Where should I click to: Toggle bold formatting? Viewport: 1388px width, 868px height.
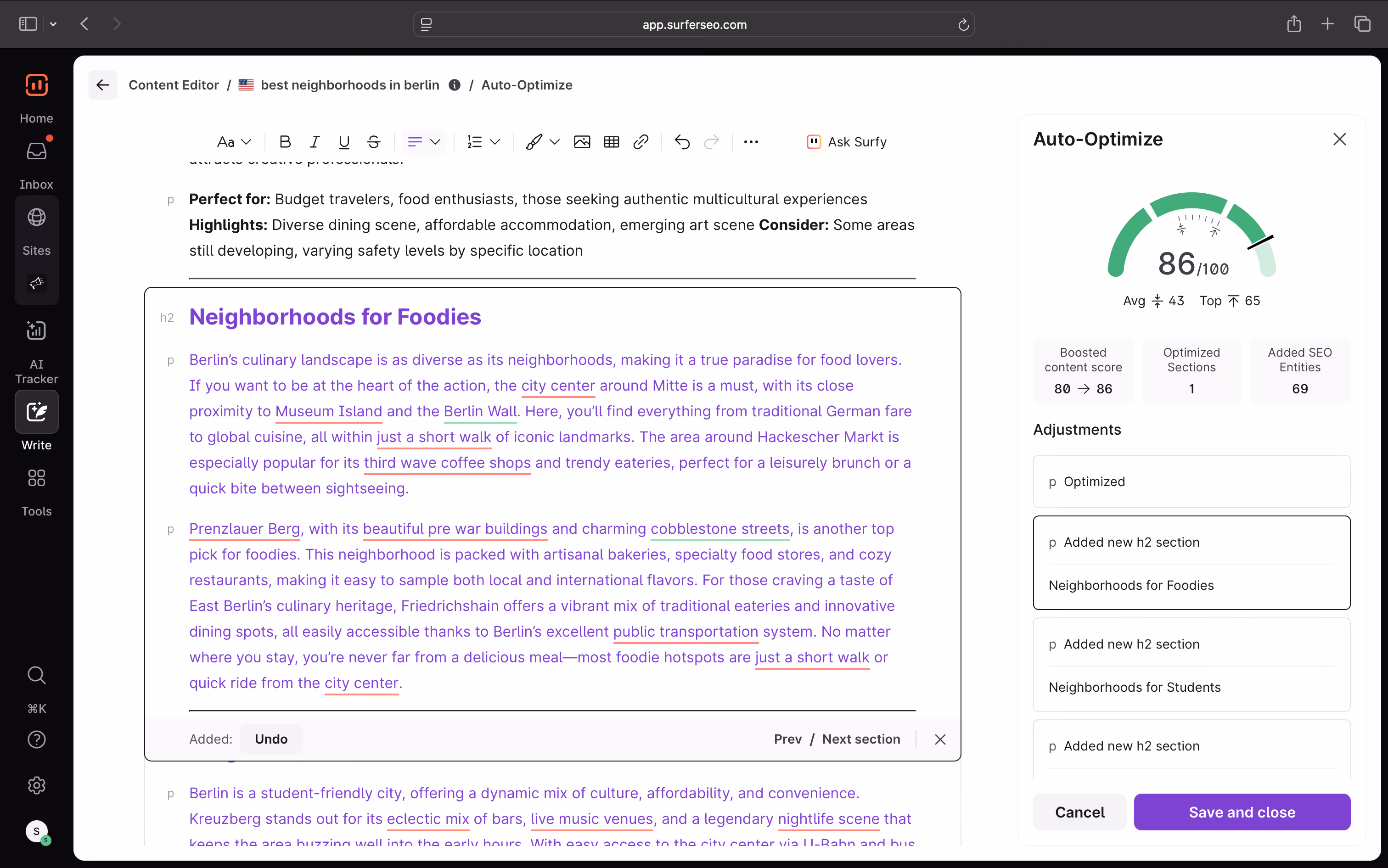point(285,142)
